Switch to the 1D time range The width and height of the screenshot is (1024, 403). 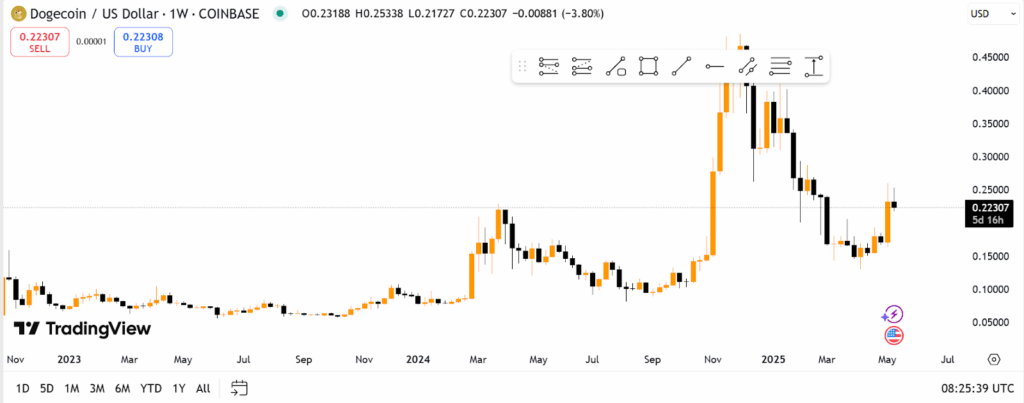[x=21, y=388]
